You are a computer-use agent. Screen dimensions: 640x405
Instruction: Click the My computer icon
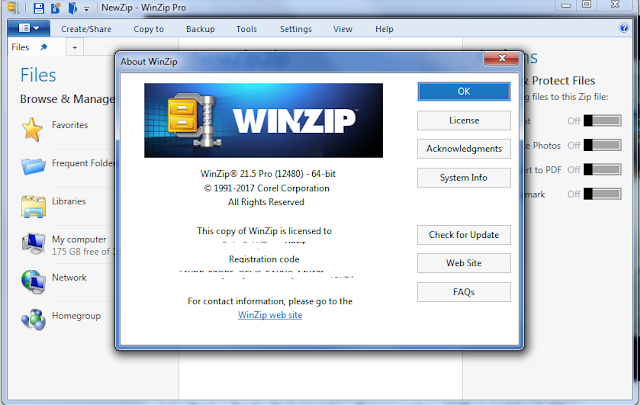click(x=33, y=243)
